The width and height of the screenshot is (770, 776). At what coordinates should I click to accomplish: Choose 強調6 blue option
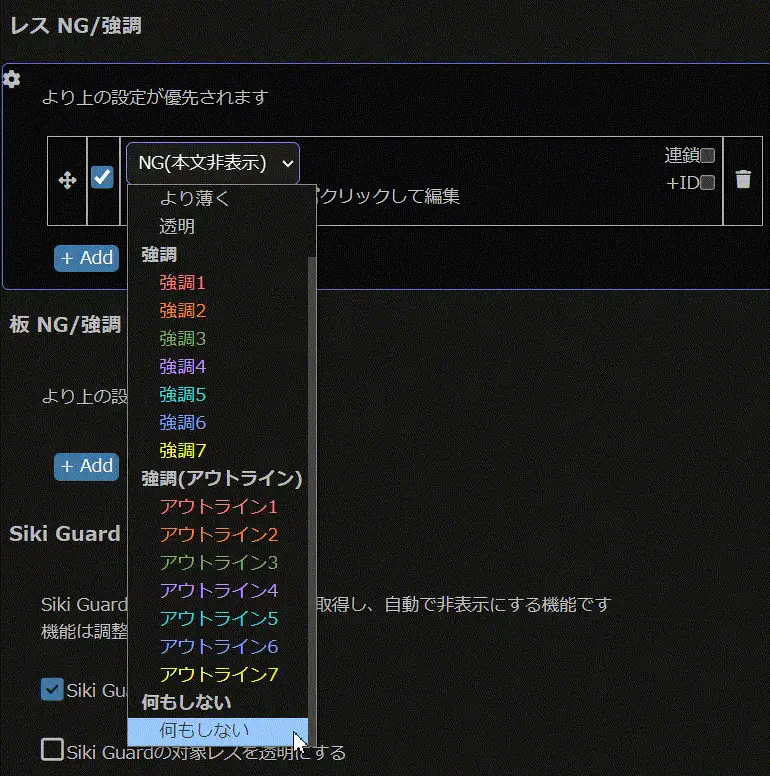[218, 423]
